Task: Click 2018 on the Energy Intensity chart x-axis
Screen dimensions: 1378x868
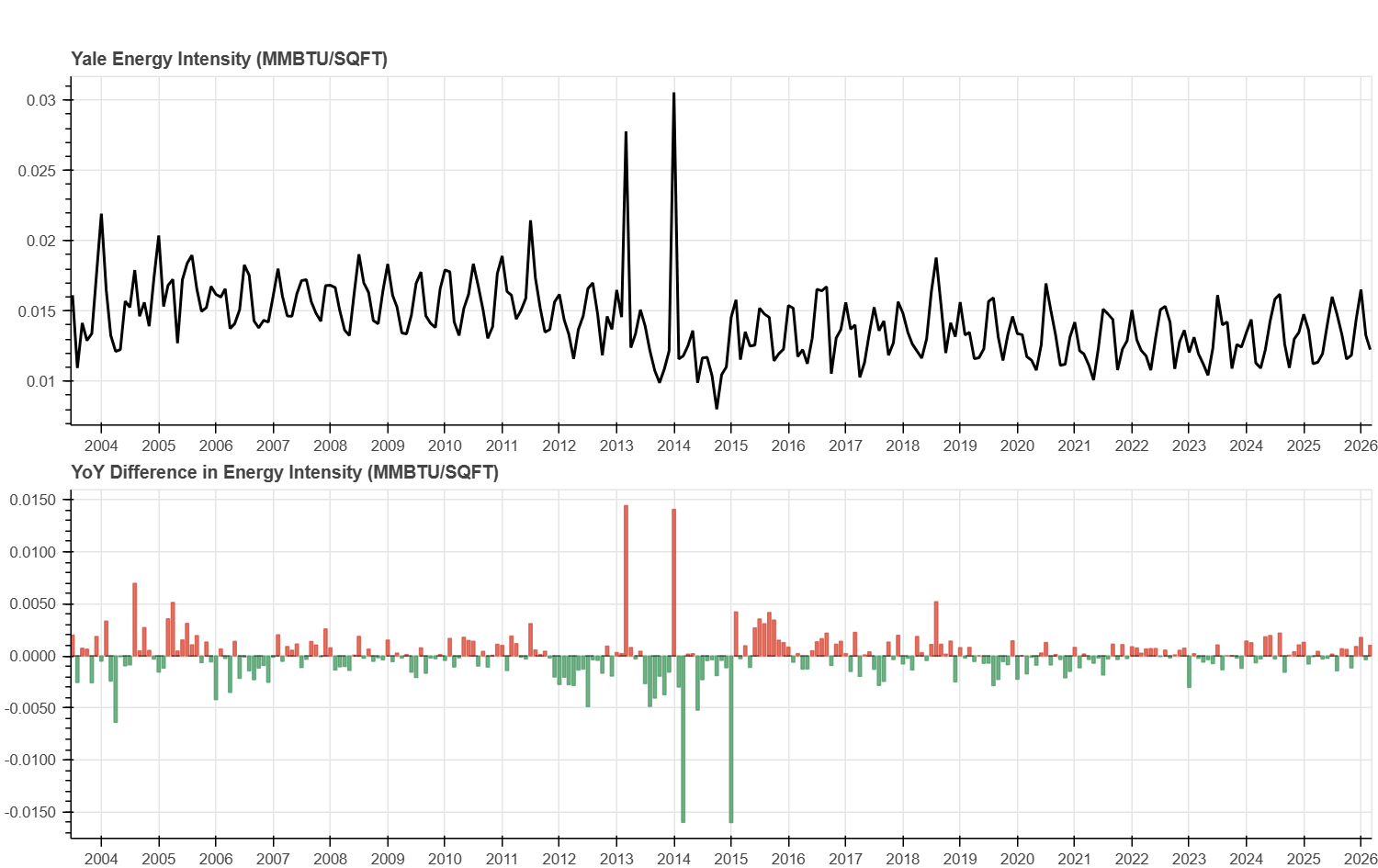Action: tap(903, 445)
